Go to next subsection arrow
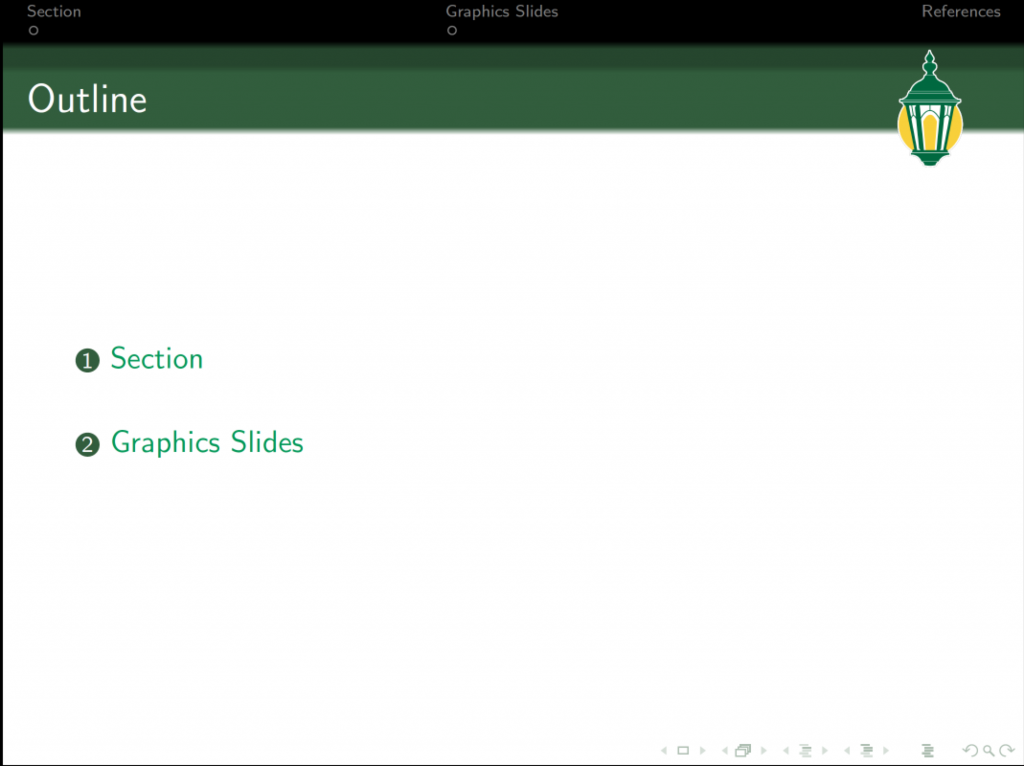 click(825, 750)
